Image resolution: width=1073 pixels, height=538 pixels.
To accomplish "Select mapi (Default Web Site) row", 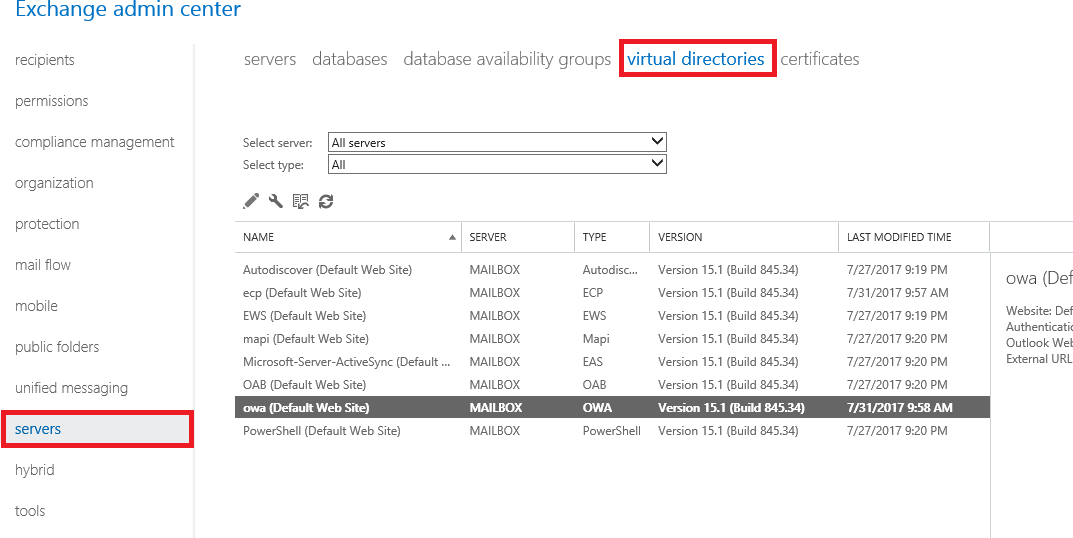I will pyautogui.click(x=612, y=339).
